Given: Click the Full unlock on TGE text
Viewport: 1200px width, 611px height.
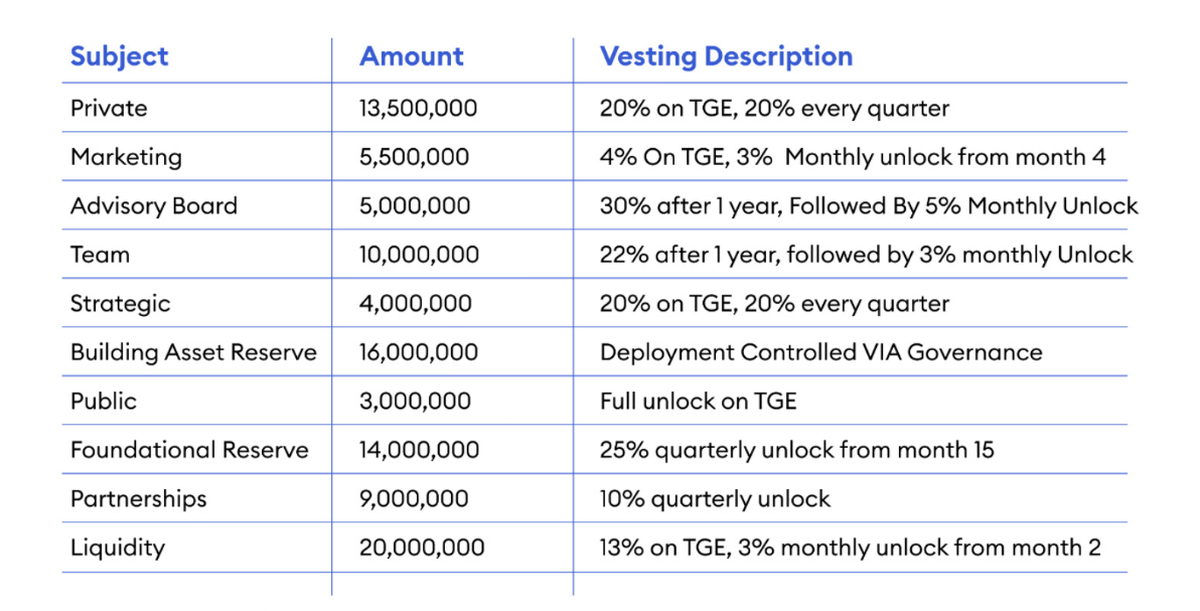Looking at the screenshot, I should tap(698, 402).
